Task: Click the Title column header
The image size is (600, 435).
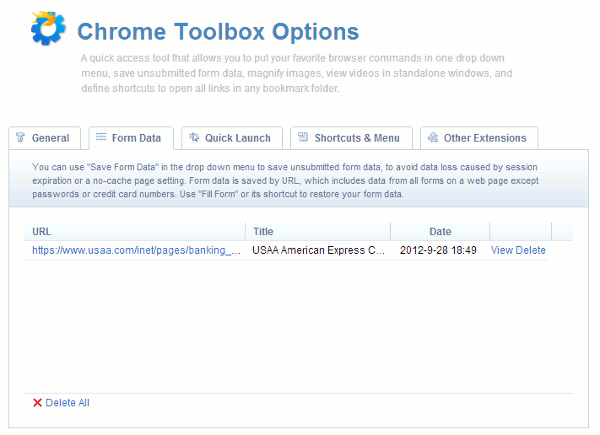Action: coord(318,231)
